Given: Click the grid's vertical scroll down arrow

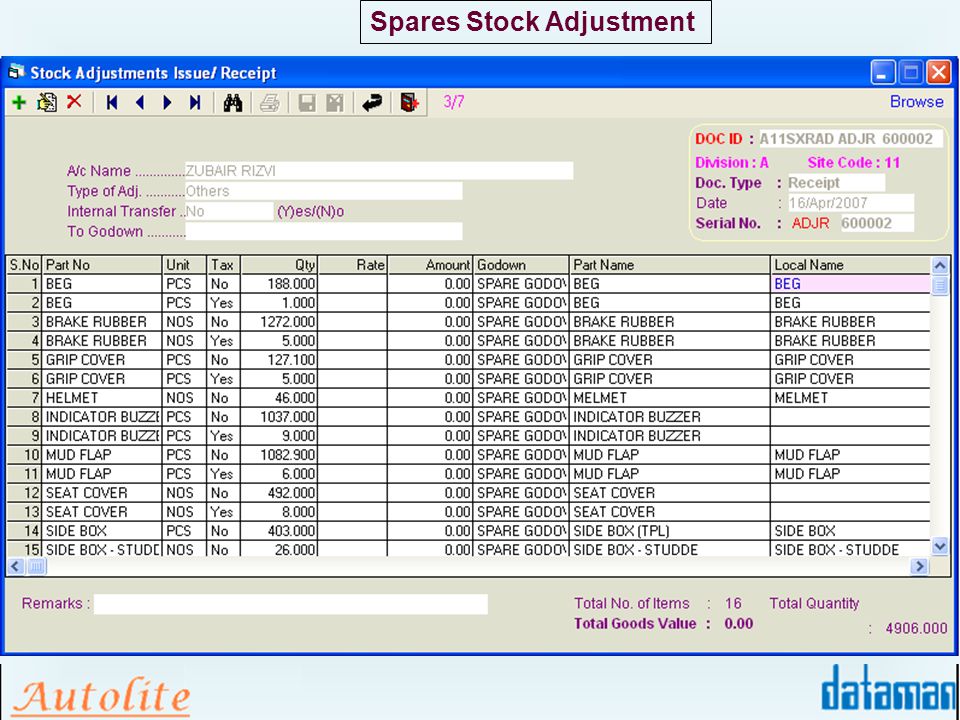Looking at the screenshot, I should point(940,546).
